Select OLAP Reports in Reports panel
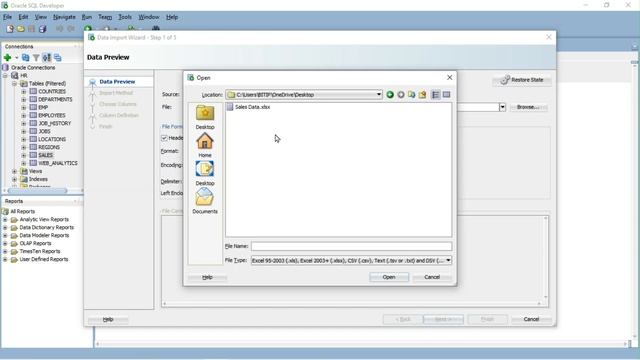Screen dimensions: 640x360 pos(35,243)
